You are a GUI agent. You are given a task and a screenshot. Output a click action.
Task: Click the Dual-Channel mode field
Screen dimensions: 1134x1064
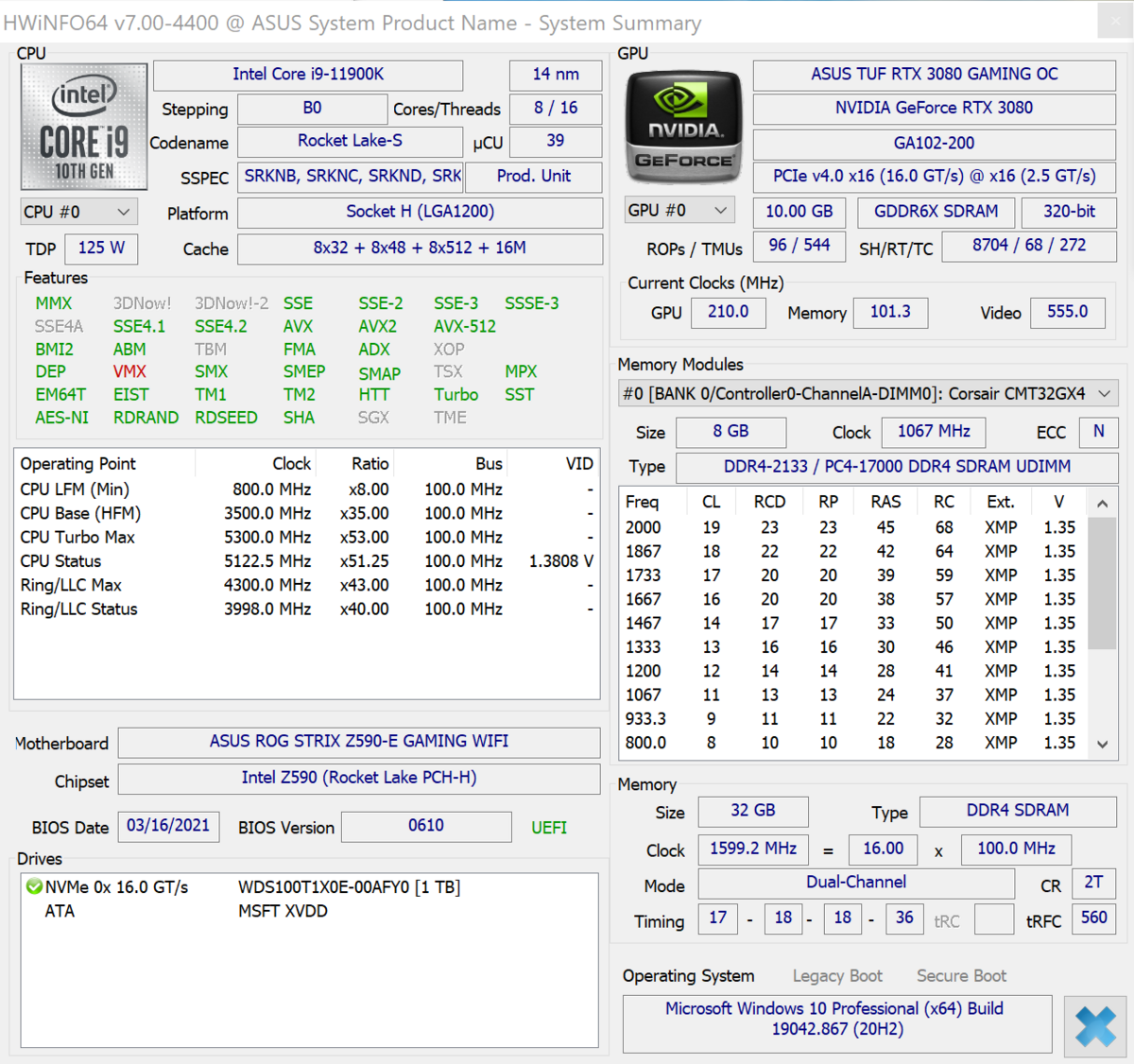[856, 883]
